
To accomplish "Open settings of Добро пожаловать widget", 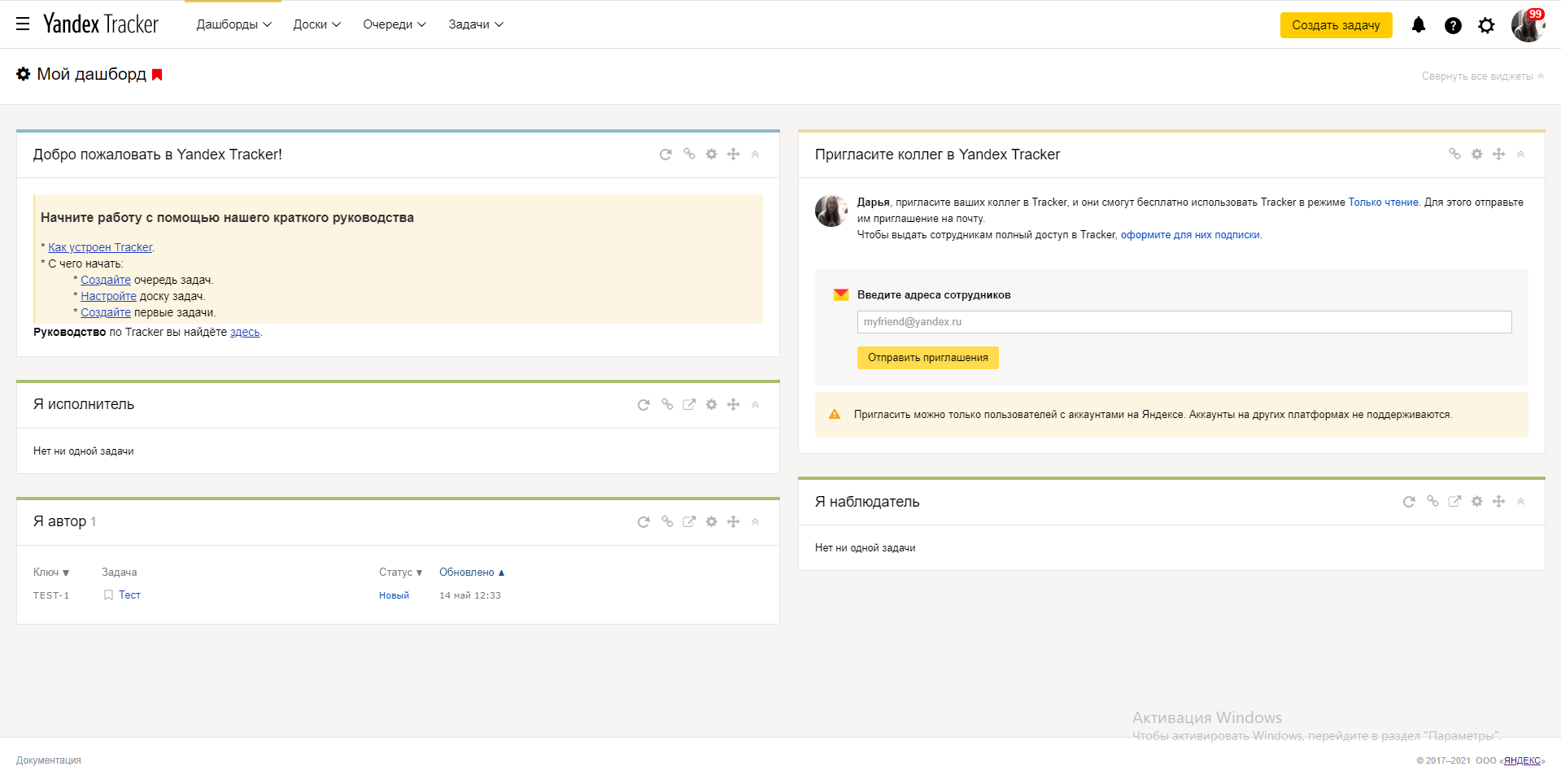I will (x=712, y=154).
